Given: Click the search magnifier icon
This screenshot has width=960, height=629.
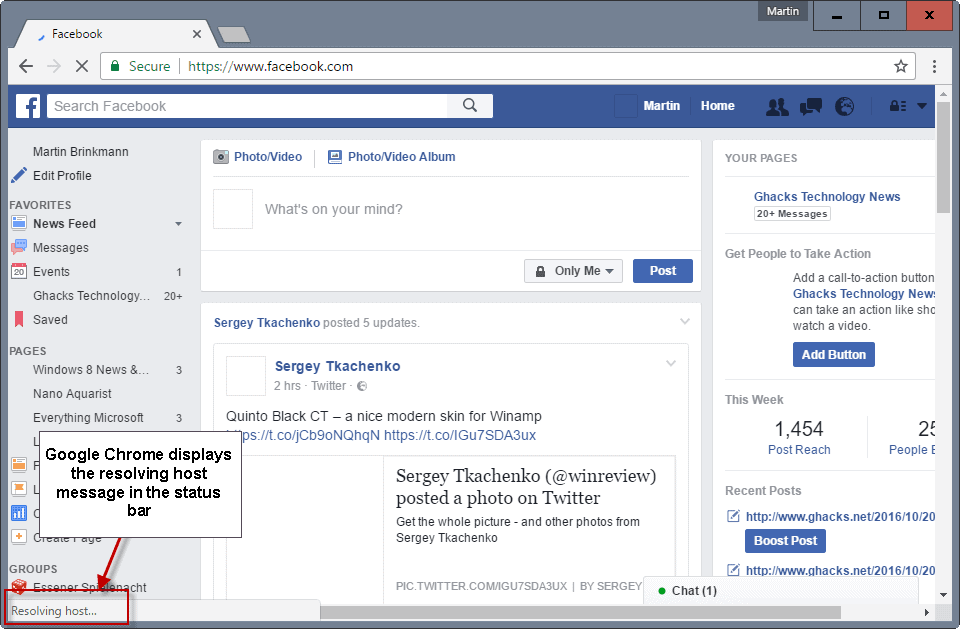Looking at the screenshot, I should coord(470,106).
